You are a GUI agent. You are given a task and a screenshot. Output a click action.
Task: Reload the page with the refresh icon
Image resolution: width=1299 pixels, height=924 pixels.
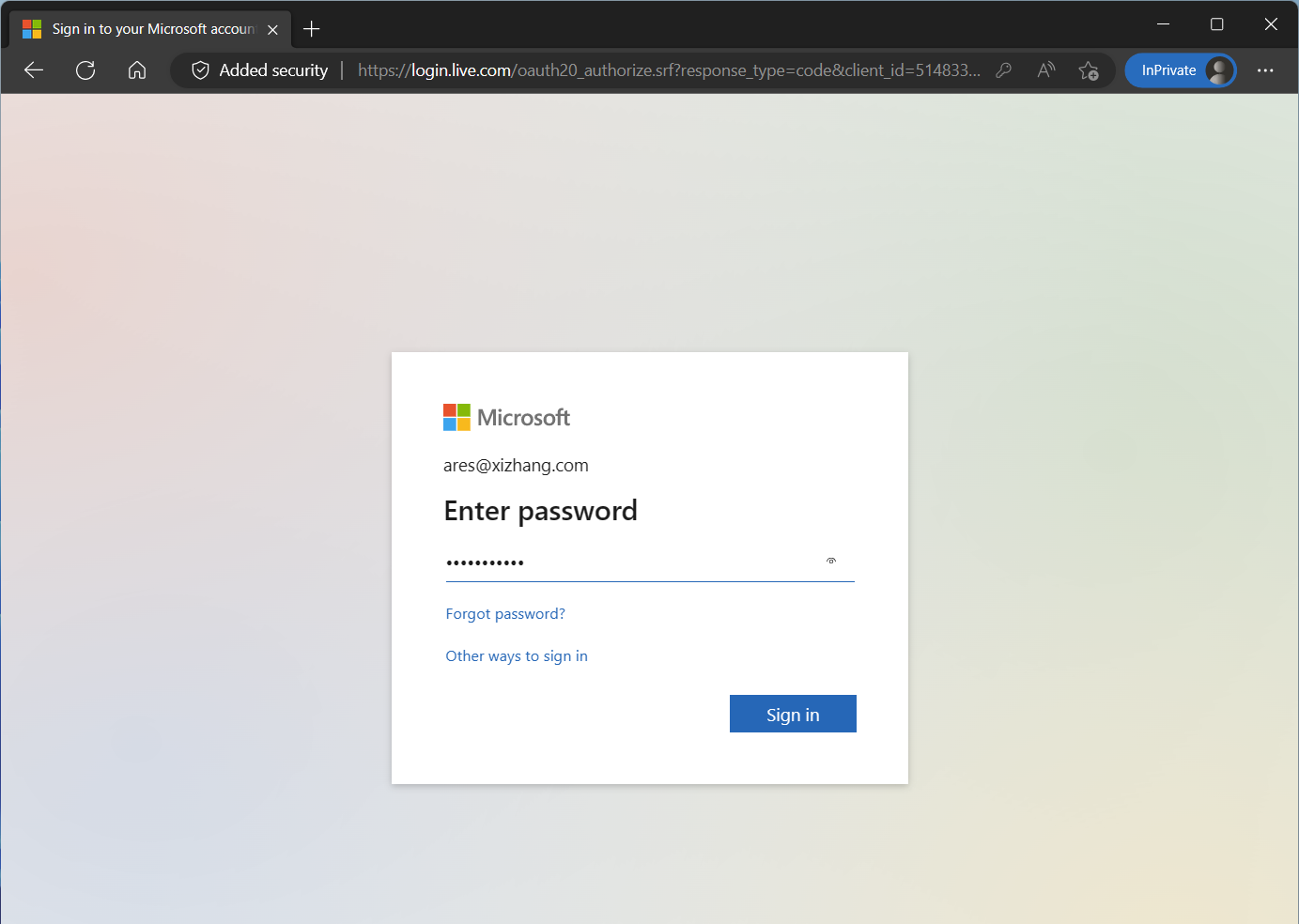click(x=85, y=70)
